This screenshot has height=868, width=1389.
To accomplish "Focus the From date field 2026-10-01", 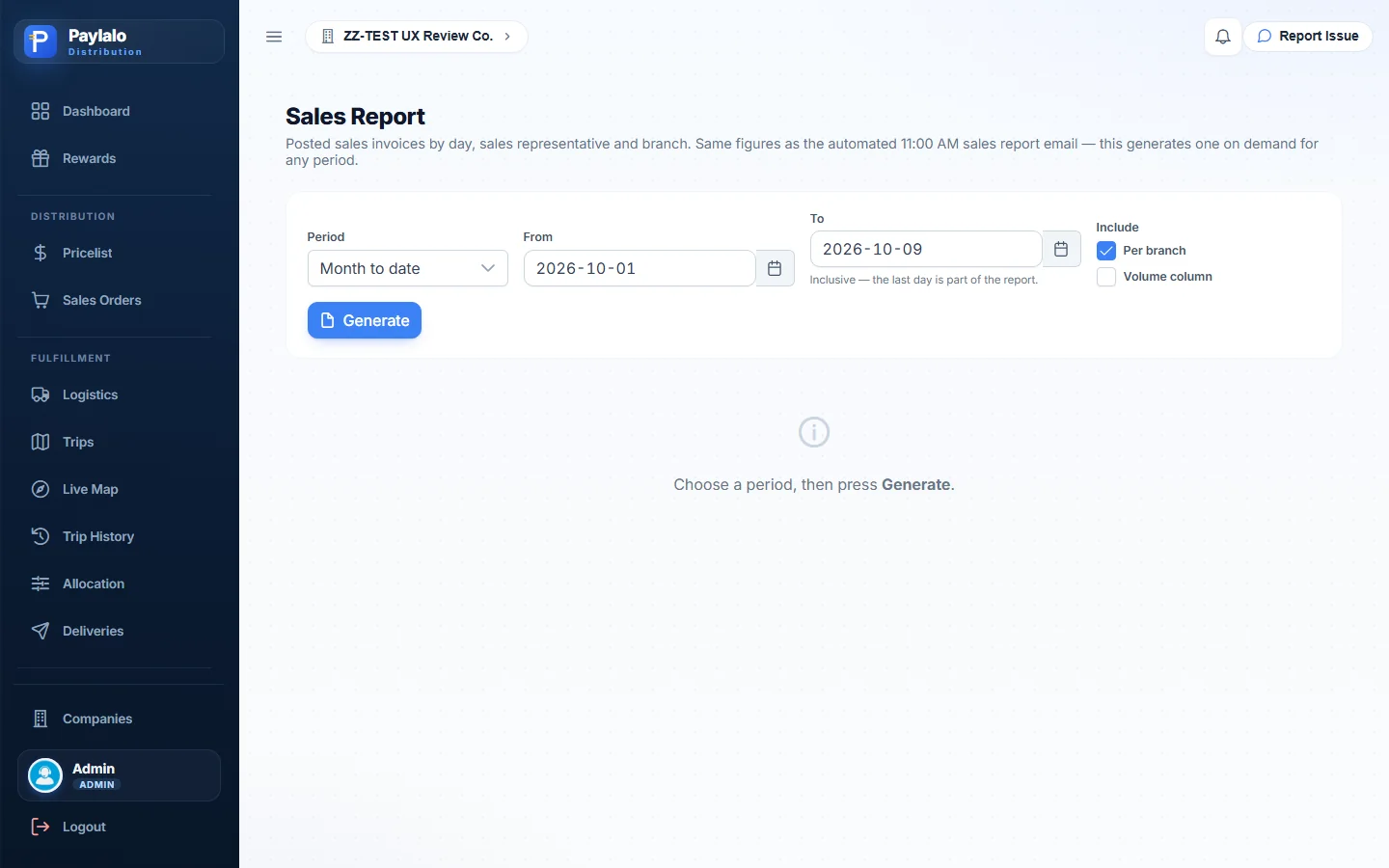I will 640,268.
